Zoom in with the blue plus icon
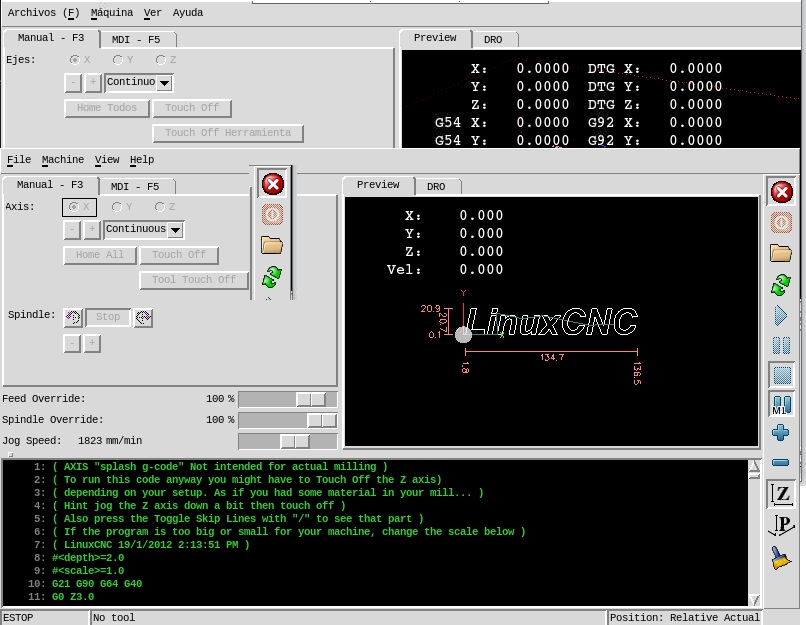Image resolution: width=806 pixels, height=625 pixels. (781, 433)
